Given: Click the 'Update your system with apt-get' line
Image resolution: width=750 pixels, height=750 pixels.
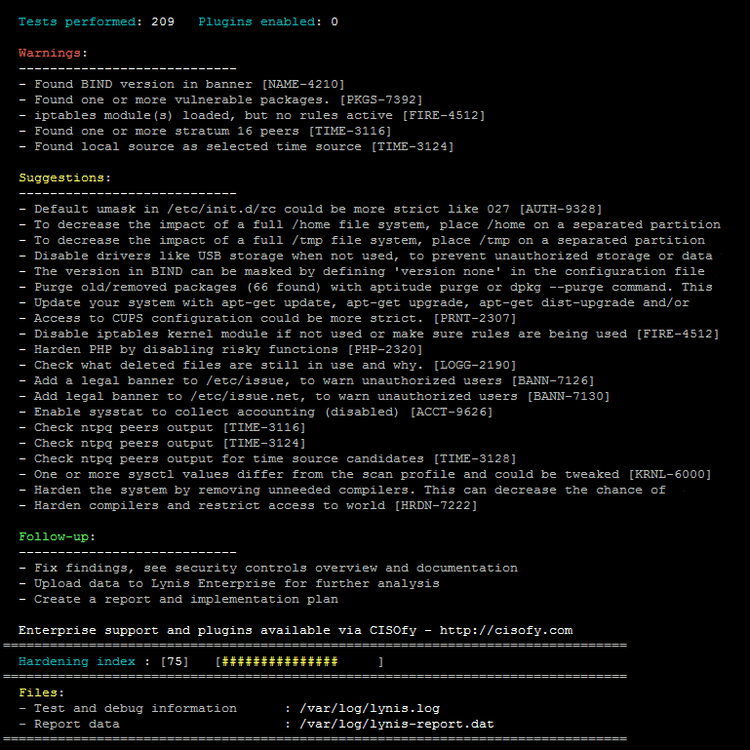Looking at the screenshot, I should tap(354, 303).
